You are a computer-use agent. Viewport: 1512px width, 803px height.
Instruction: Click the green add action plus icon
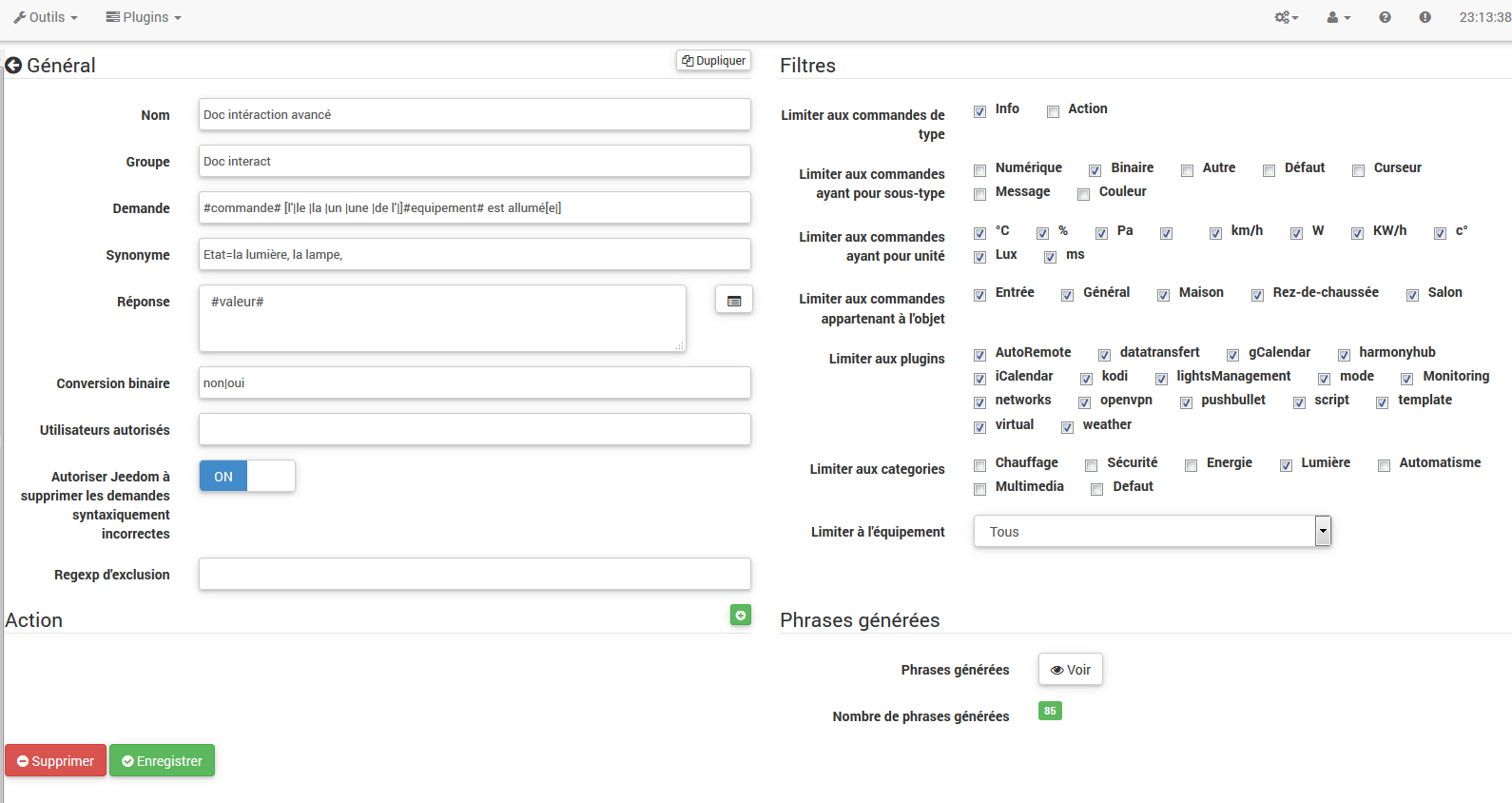click(x=740, y=616)
